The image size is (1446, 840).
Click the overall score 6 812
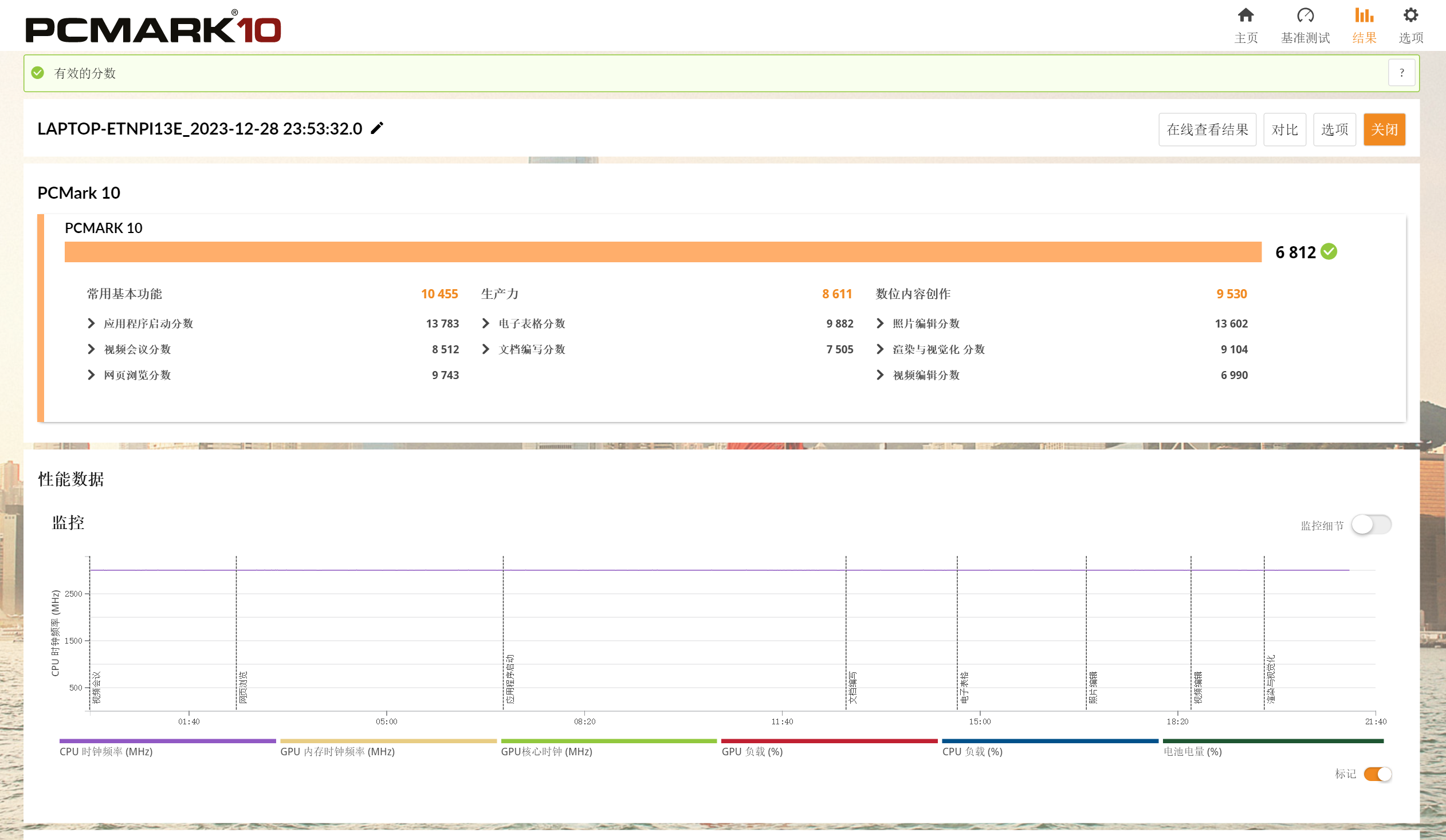coord(1295,252)
